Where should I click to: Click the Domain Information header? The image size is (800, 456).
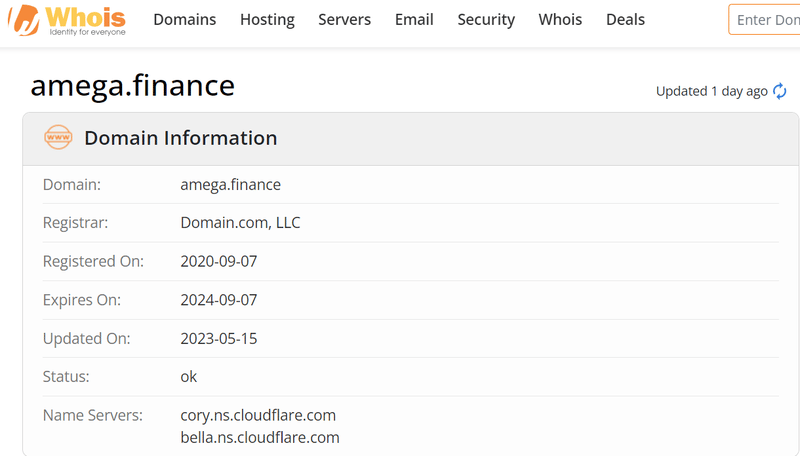coord(181,138)
